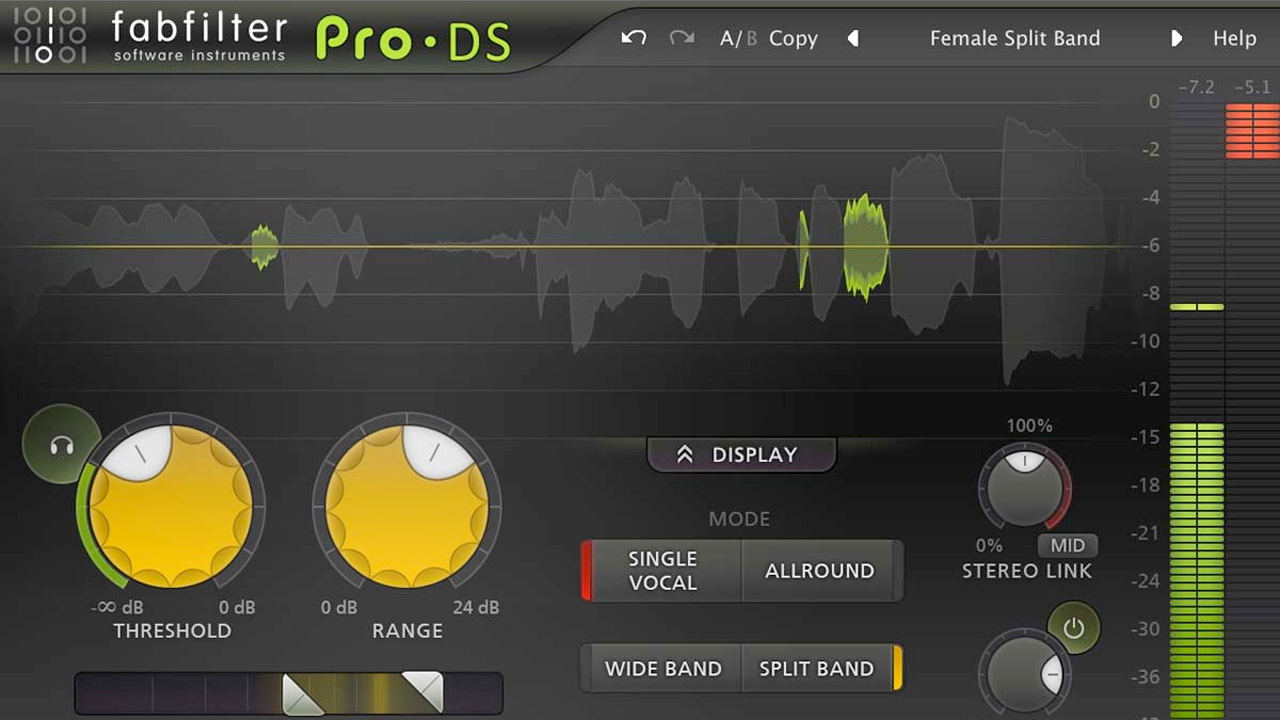Click the right frequency range handle
The height and width of the screenshot is (720, 1280).
tap(423, 692)
